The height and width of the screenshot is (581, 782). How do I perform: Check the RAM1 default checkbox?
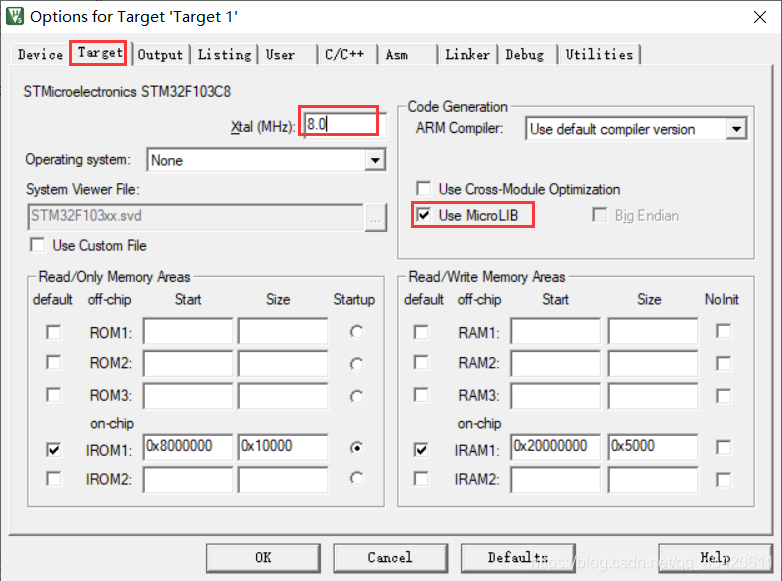coord(421,332)
